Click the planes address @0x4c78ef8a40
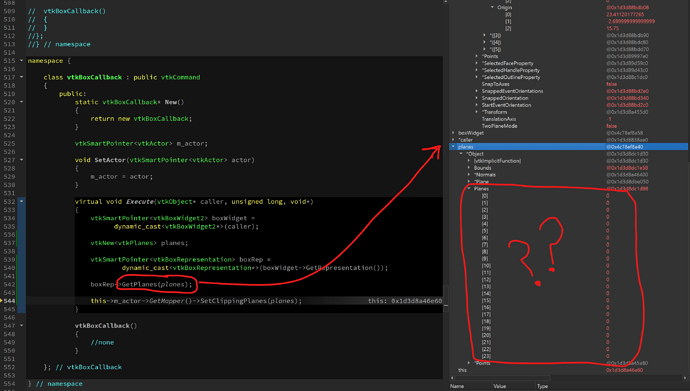The height and width of the screenshot is (391, 690). click(624, 147)
